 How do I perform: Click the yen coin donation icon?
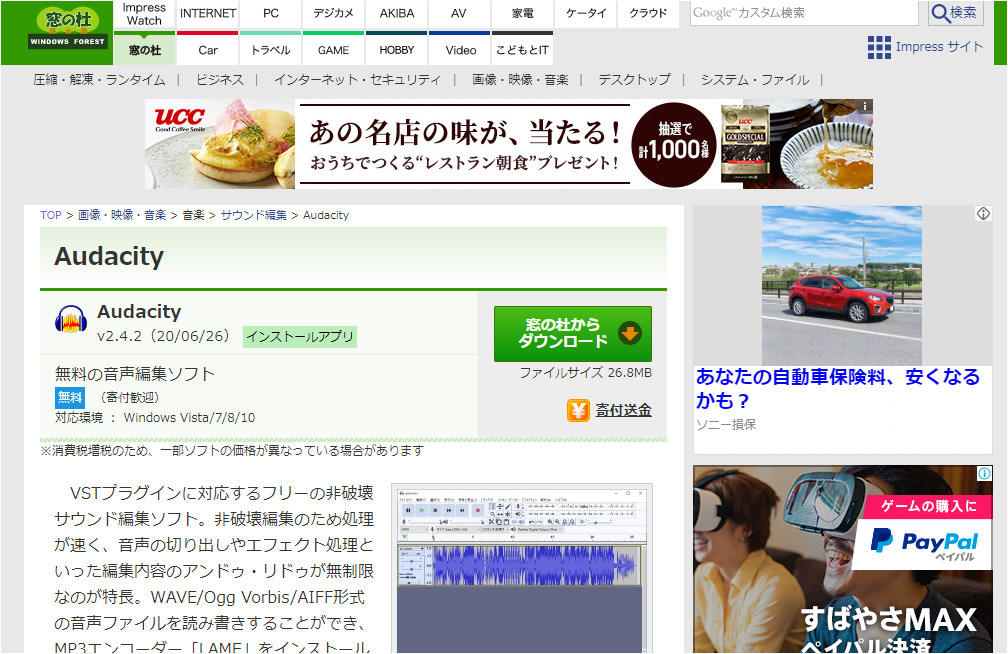578,410
